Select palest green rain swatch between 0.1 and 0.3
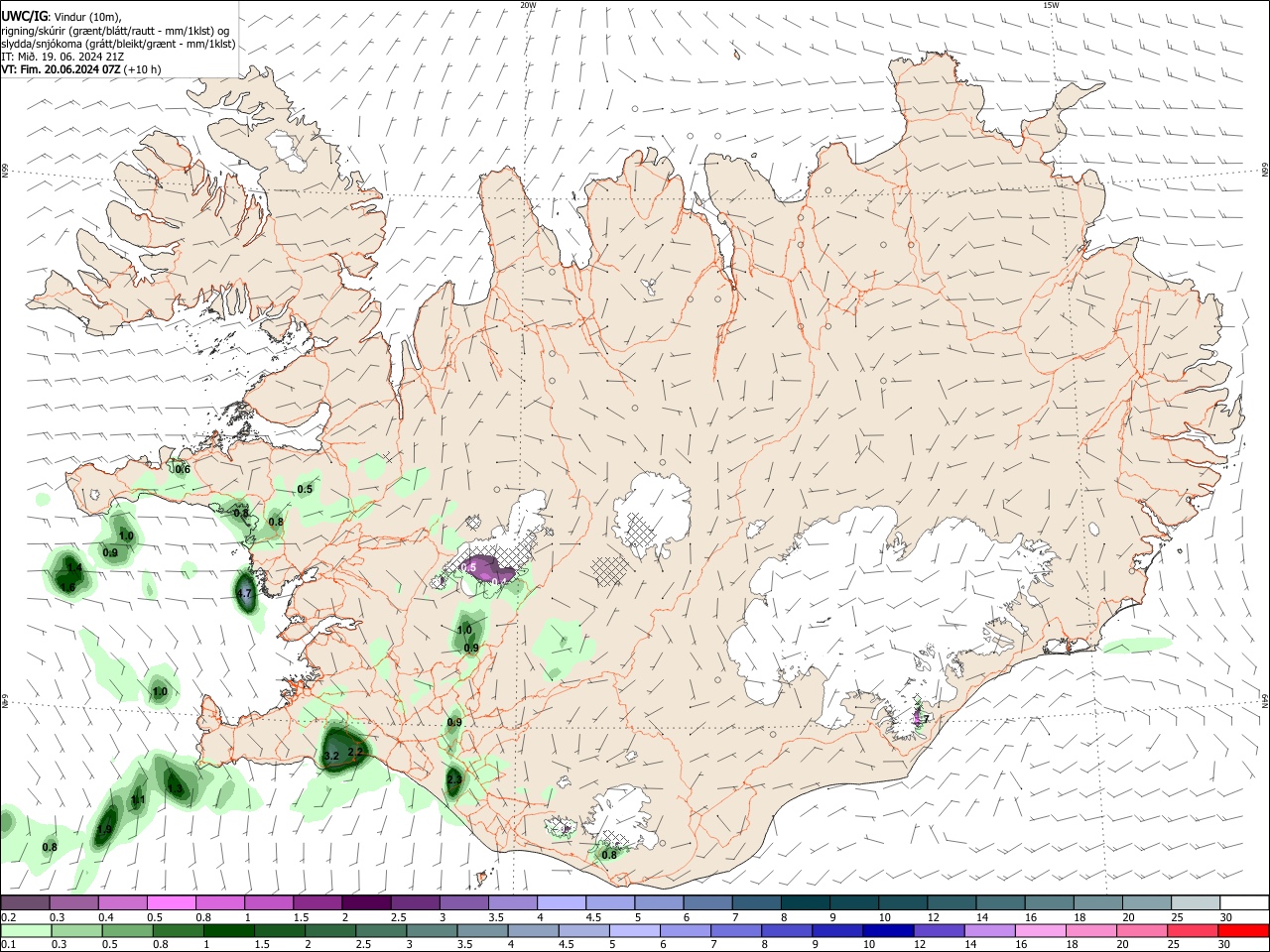Image resolution: width=1270 pixels, height=952 pixels. tap(26, 931)
